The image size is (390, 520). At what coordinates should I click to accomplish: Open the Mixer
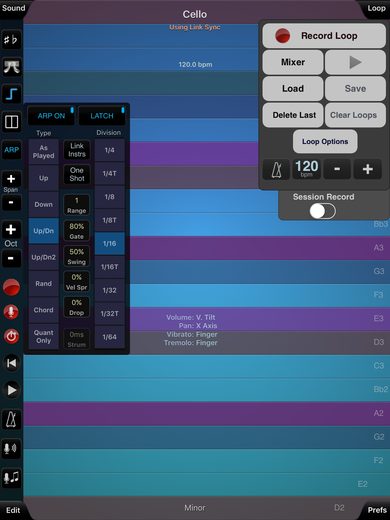pos(293,62)
